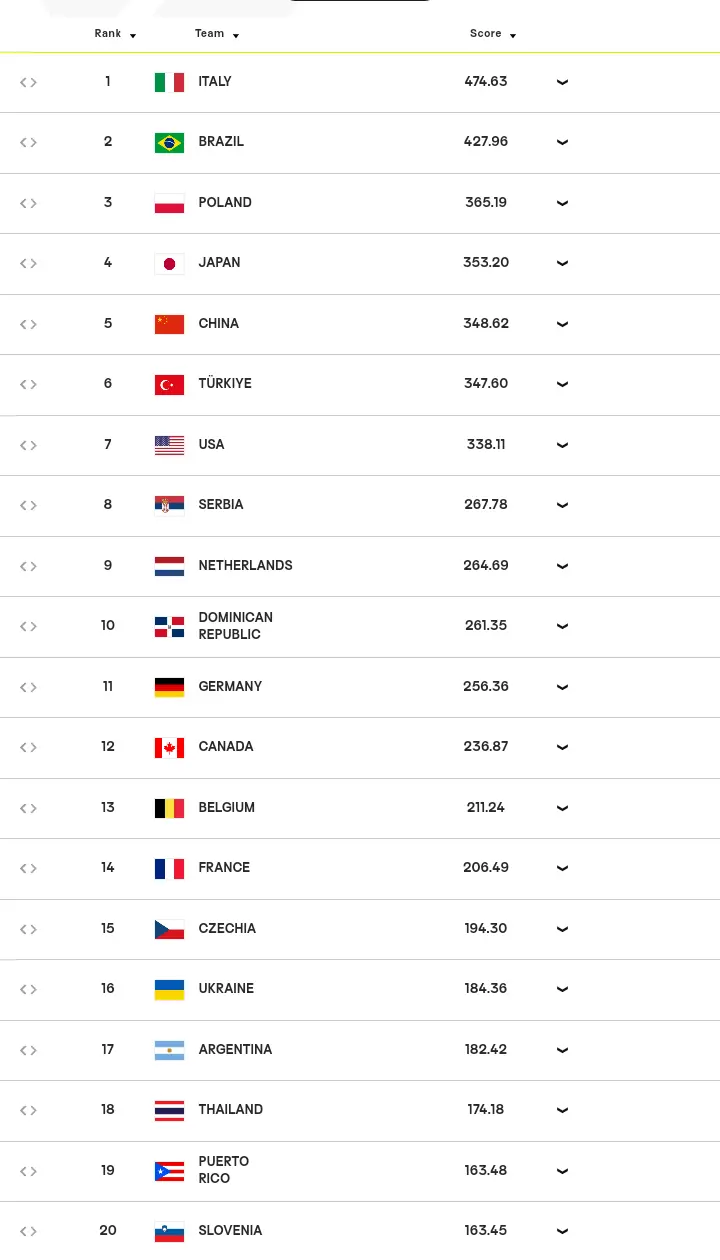Expand Italy's score details chevron
The height and width of the screenshot is (1260, 720).
[562, 82]
